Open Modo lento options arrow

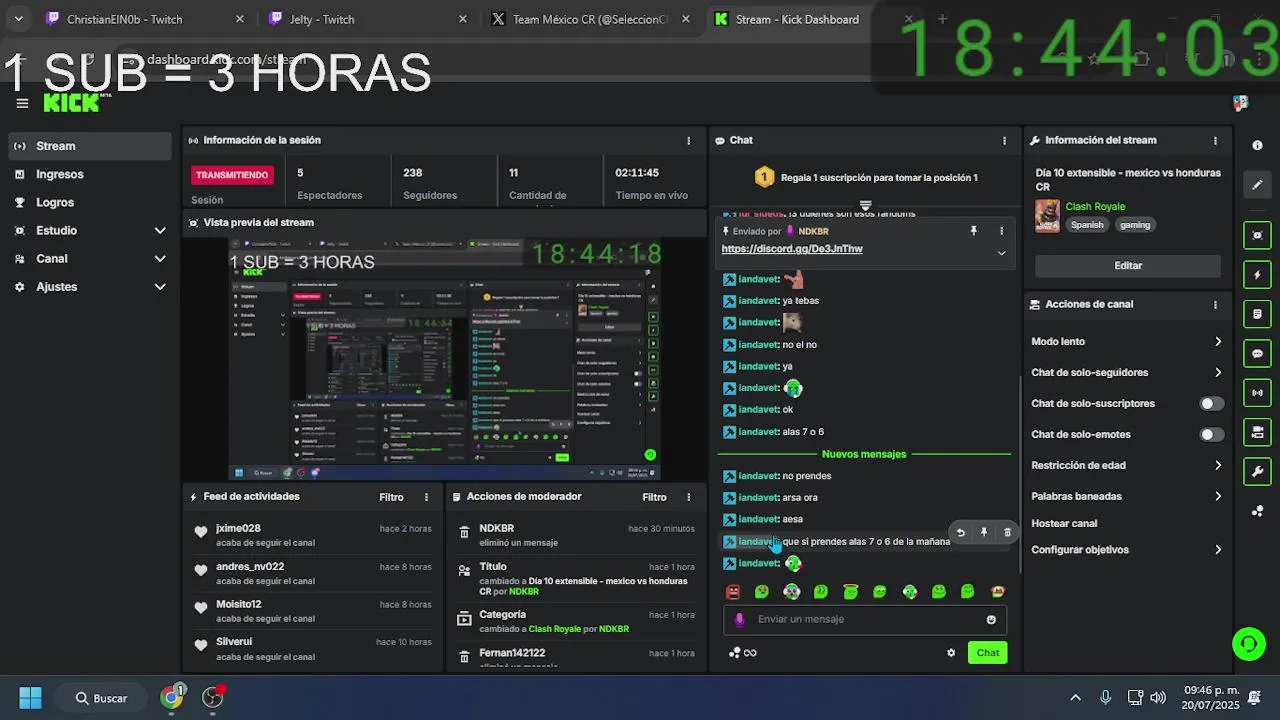tap(1217, 342)
